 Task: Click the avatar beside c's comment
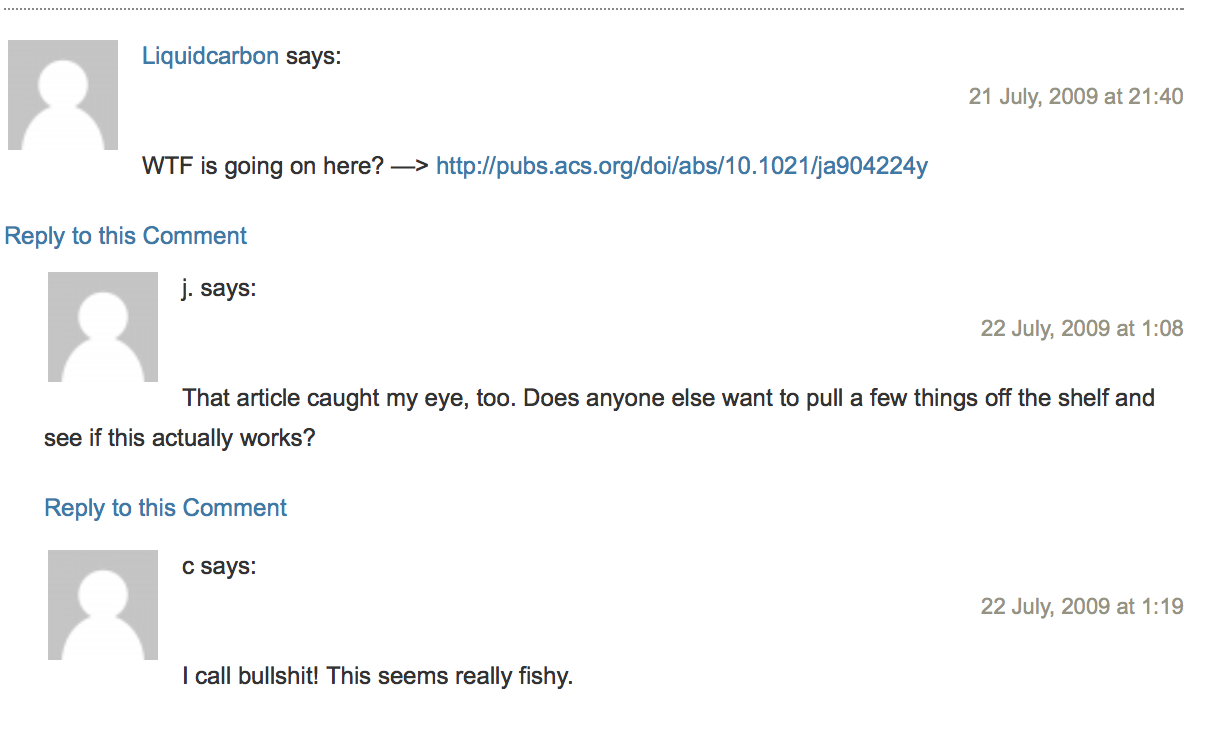pyautogui.click(x=103, y=605)
